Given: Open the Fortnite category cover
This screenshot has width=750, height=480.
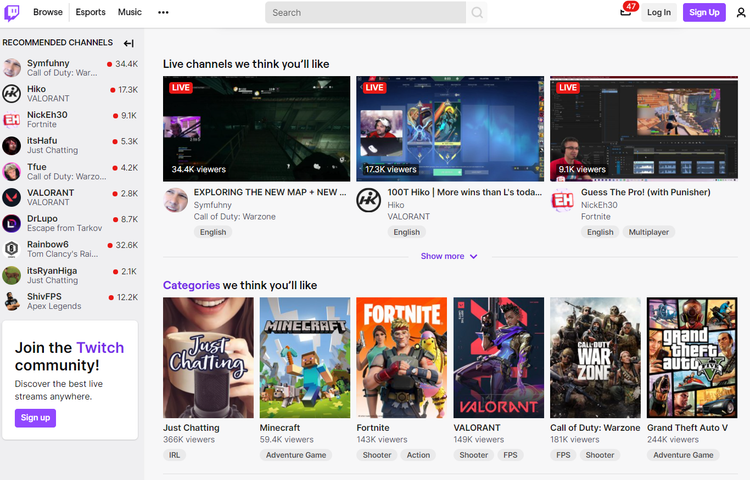Looking at the screenshot, I should (402, 358).
